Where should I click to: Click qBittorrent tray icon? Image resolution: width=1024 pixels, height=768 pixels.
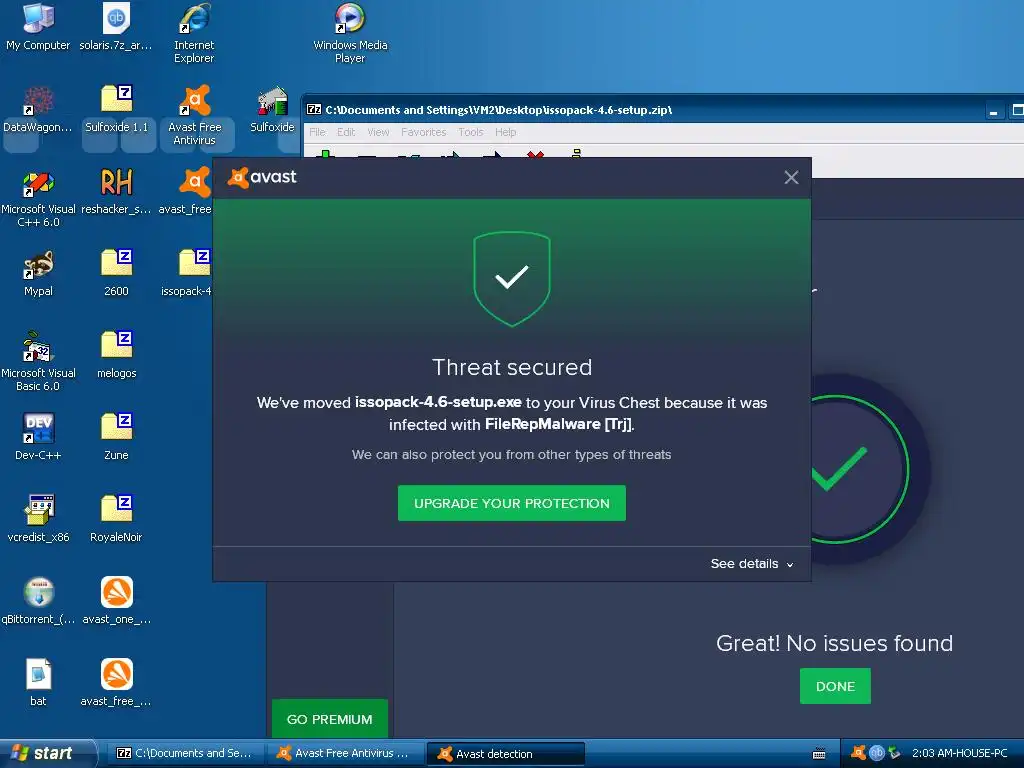pos(876,753)
